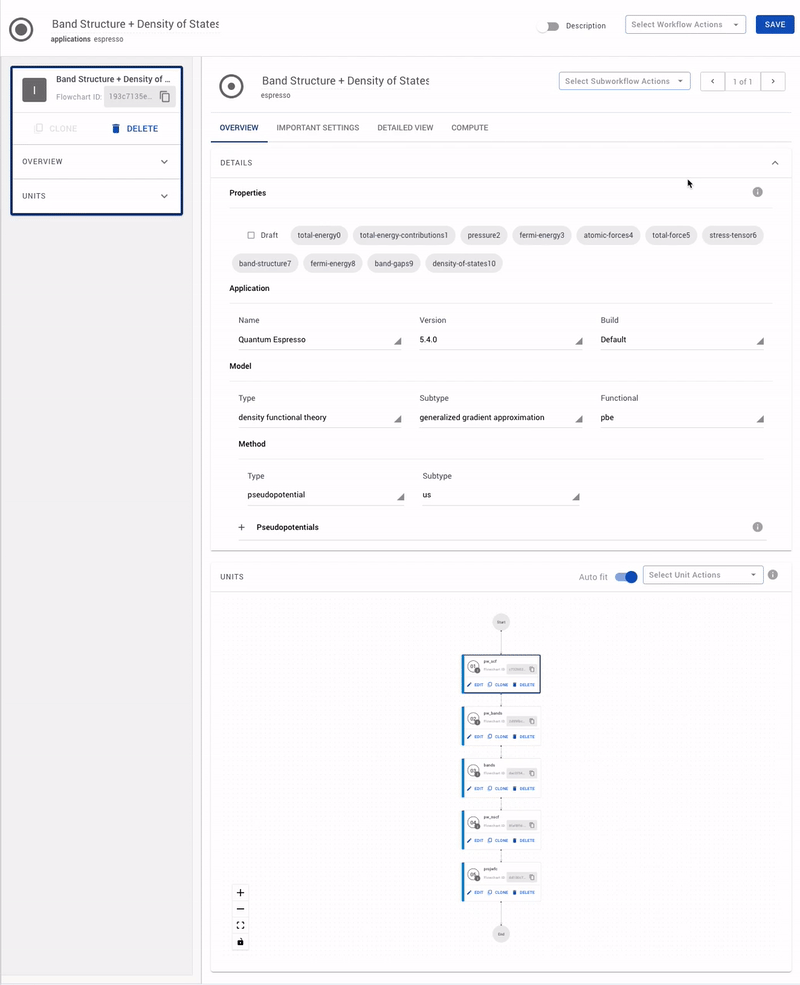The width and height of the screenshot is (800, 985).
Task: Copy the pw_nscf unit Flowchart ID
Action: [x=532, y=825]
